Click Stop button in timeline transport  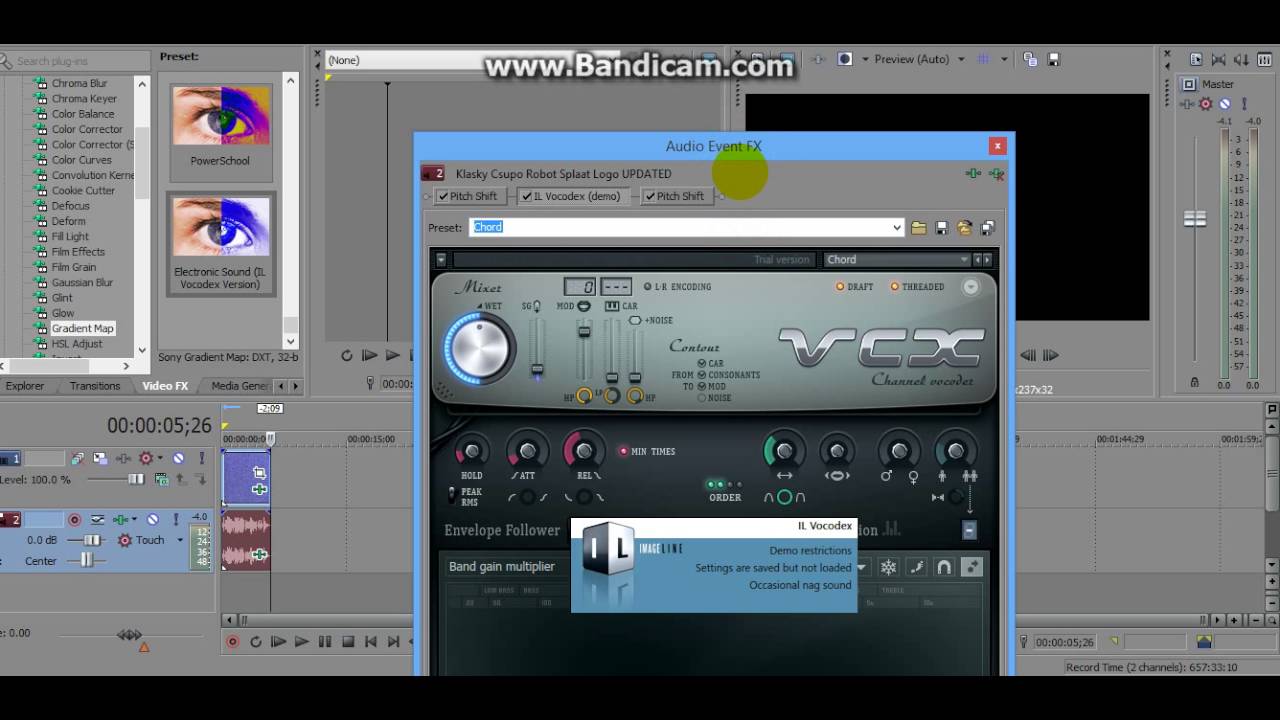348,642
